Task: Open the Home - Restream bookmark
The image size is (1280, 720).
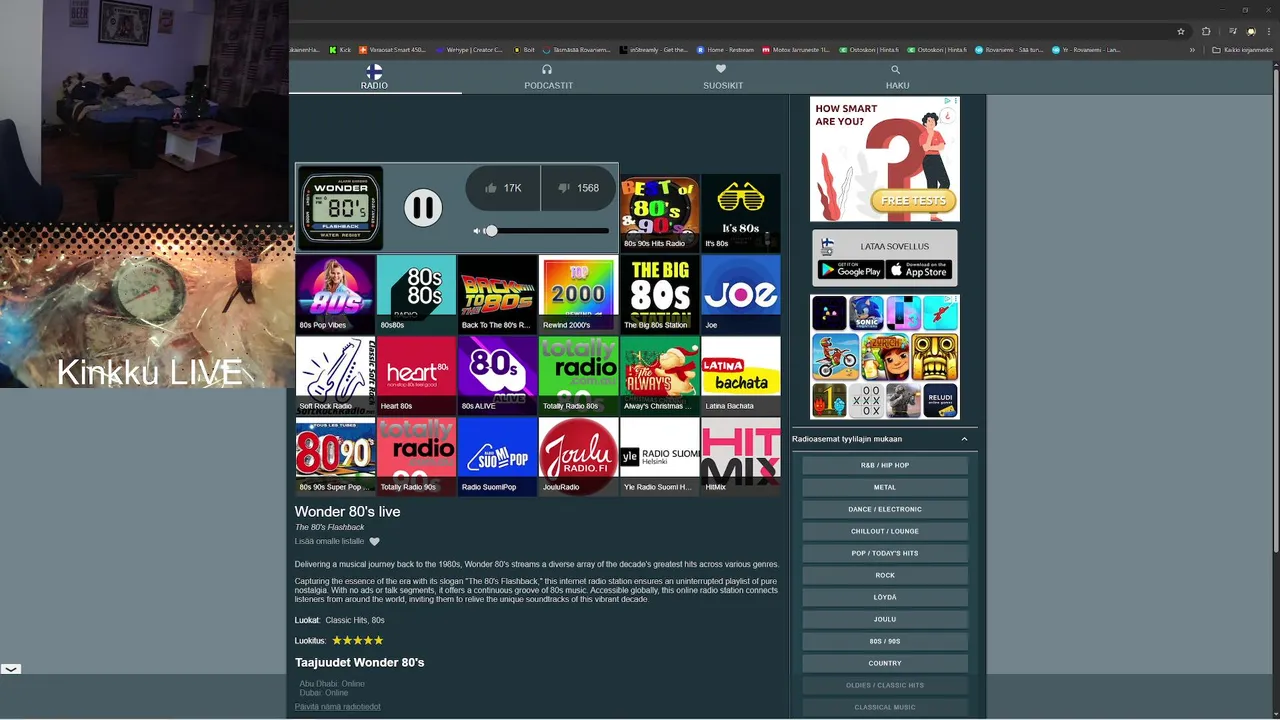Action: tap(725, 49)
